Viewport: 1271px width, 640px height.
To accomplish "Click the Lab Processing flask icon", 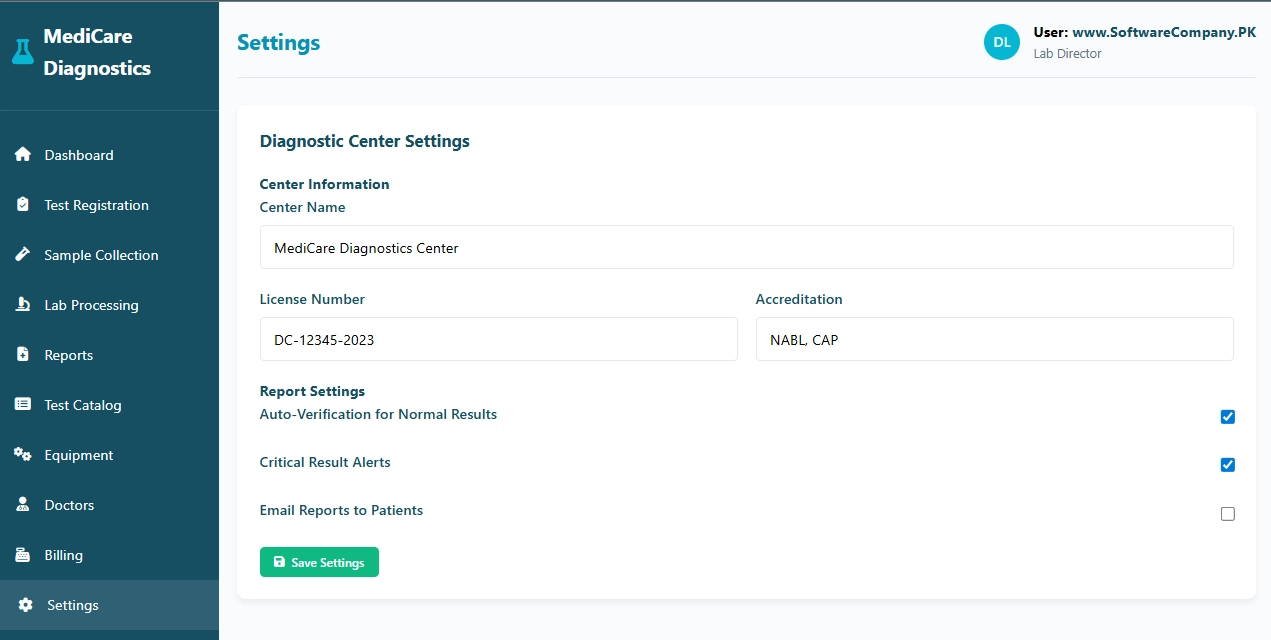I will tap(22, 304).
